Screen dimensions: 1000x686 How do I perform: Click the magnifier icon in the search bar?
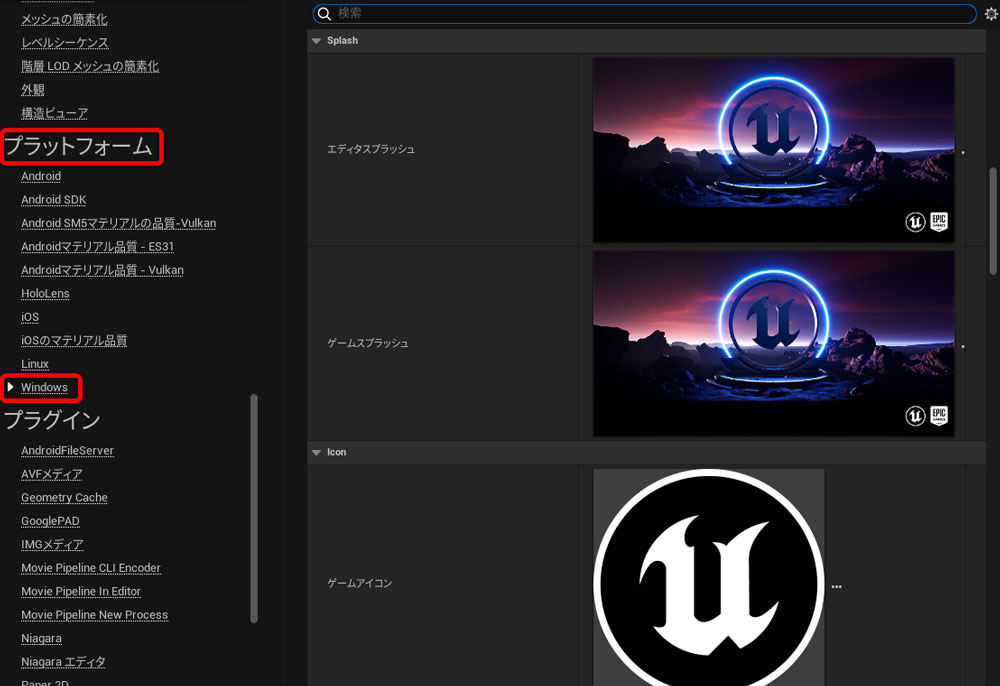coord(324,13)
